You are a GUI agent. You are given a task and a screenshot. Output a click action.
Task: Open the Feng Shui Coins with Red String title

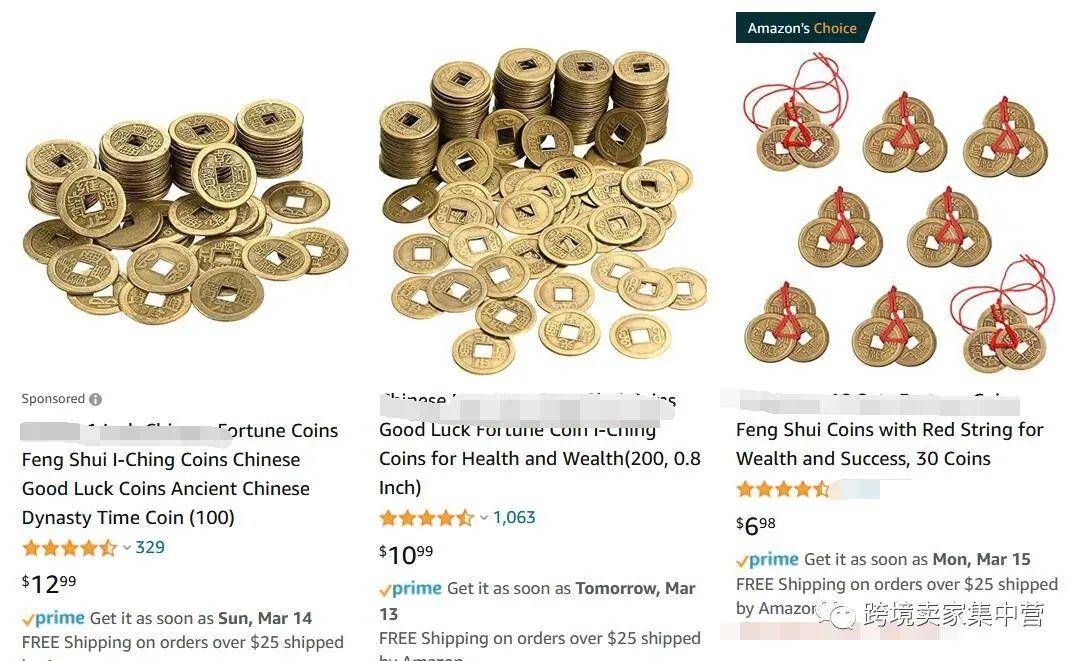click(x=890, y=444)
